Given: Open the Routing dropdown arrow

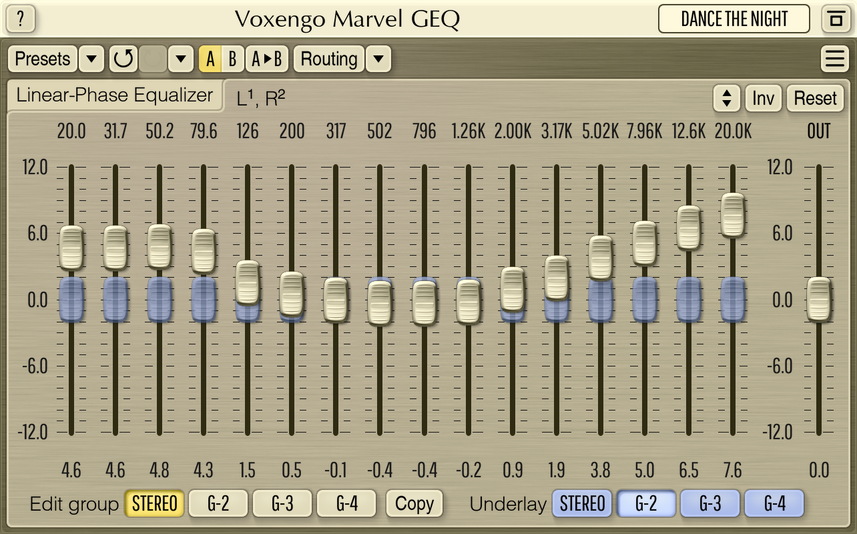Looking at the screenshot, I should click(x=377, y=59).
